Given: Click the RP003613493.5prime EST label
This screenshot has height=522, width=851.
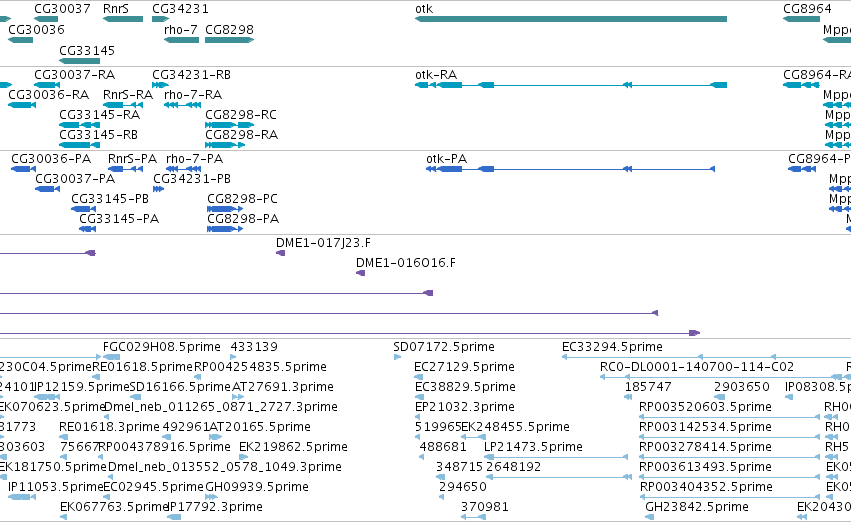Looking at the screenshot, I should 706,467.
